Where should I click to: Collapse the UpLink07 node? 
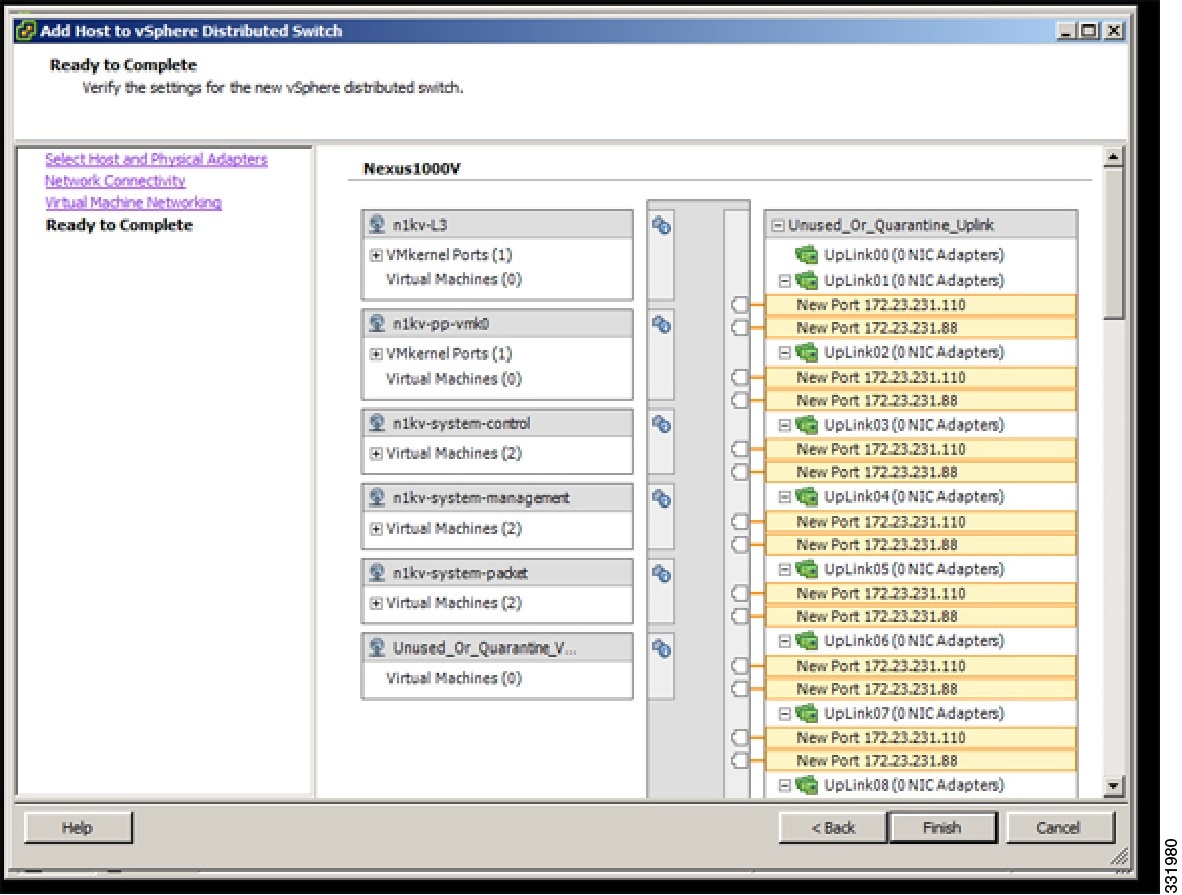[x=785, y=713]
